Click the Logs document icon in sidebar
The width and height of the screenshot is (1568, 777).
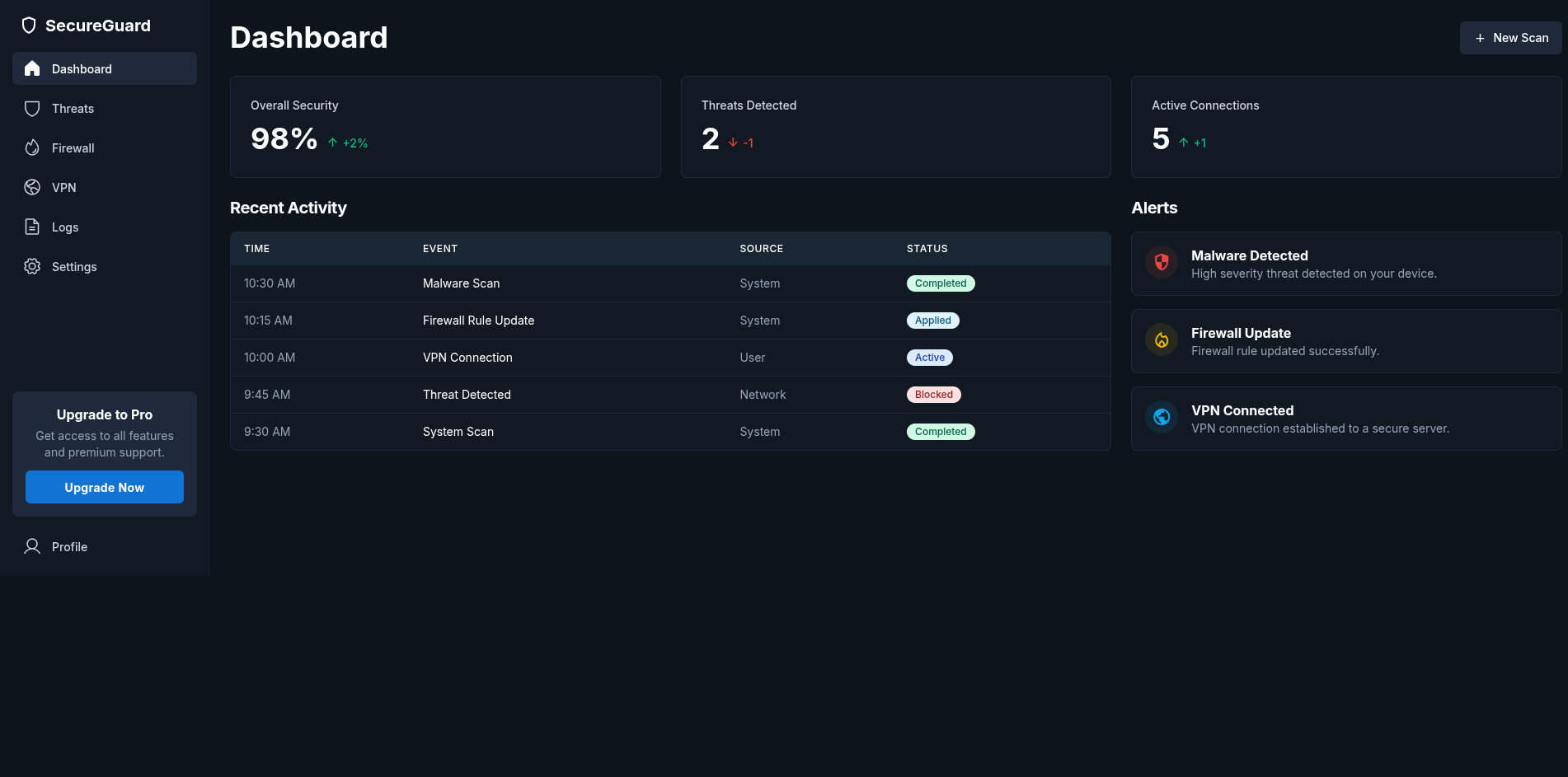coord(32,227)
